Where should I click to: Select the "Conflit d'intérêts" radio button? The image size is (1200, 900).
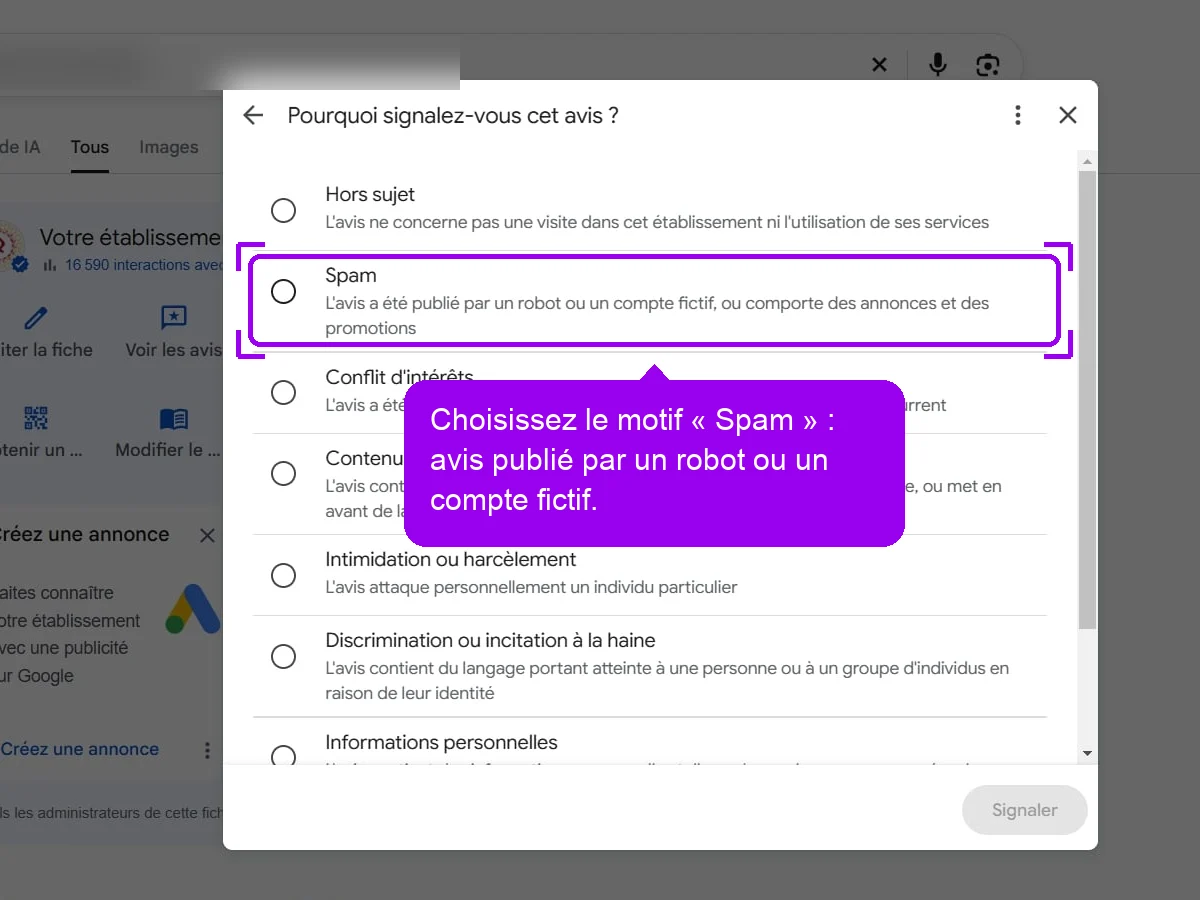[284, 392]
